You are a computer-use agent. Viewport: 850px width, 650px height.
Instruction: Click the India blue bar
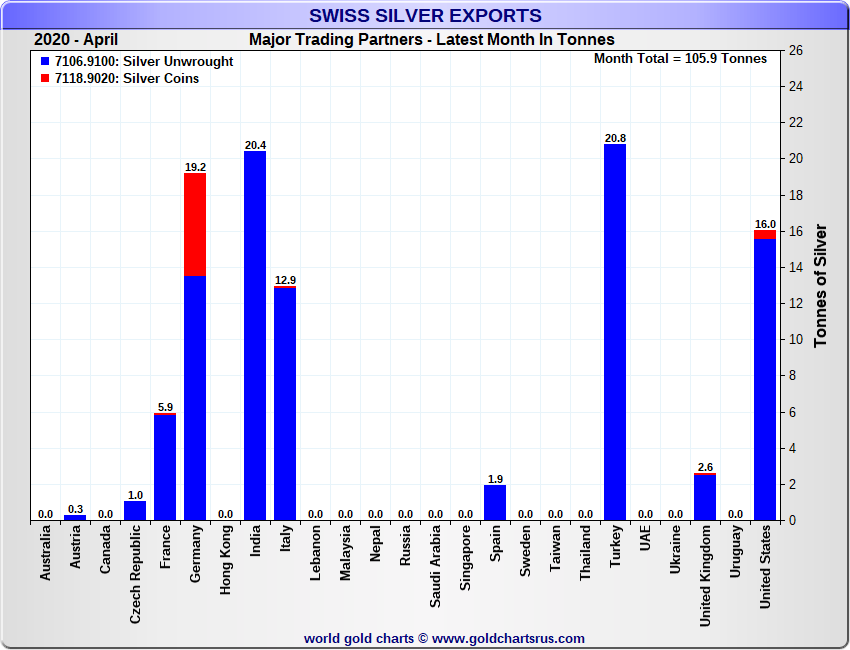(x=255, y=335)
